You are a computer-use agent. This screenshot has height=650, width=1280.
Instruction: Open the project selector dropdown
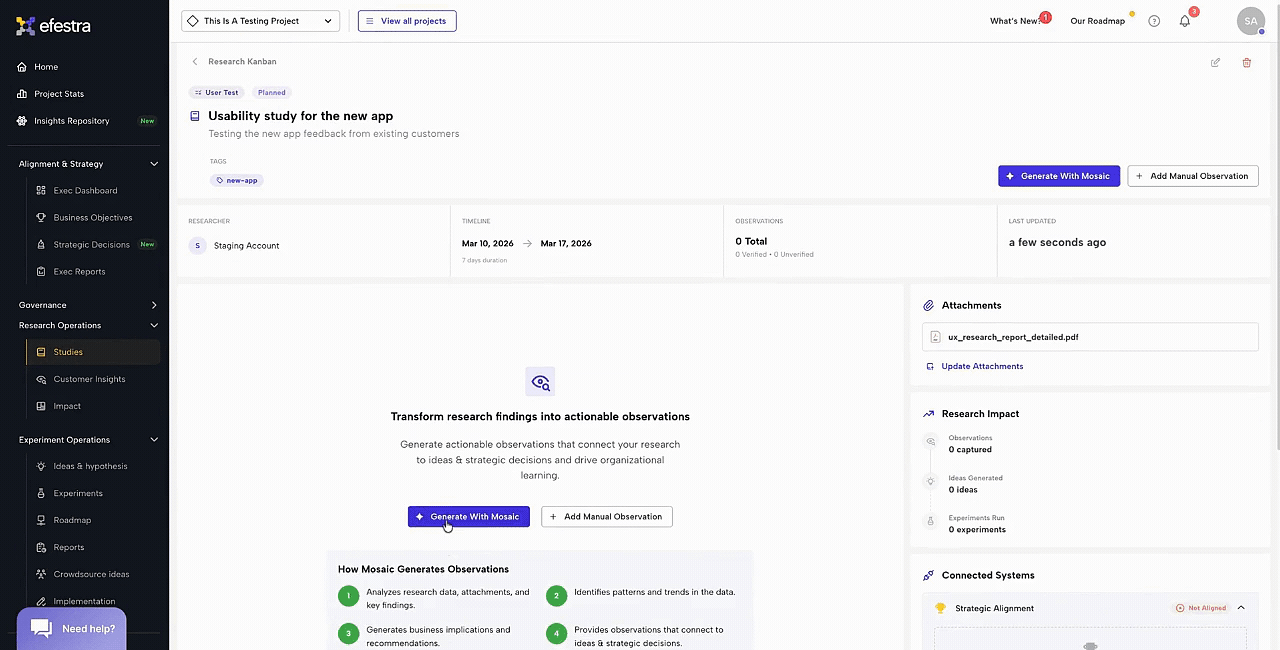pos(260,21)
